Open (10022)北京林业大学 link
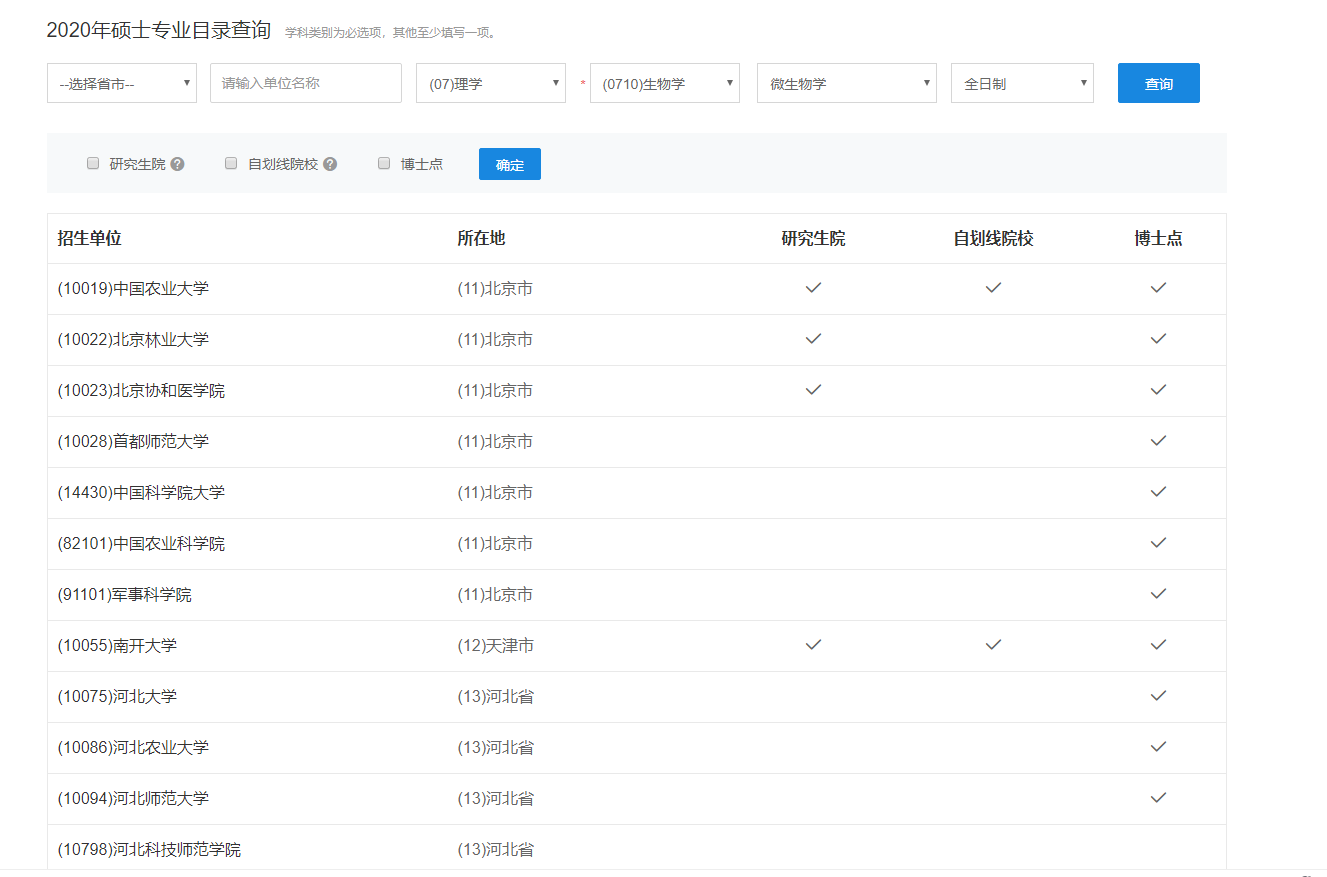Viewport: 1327px width, 877px height. (133, 340)
